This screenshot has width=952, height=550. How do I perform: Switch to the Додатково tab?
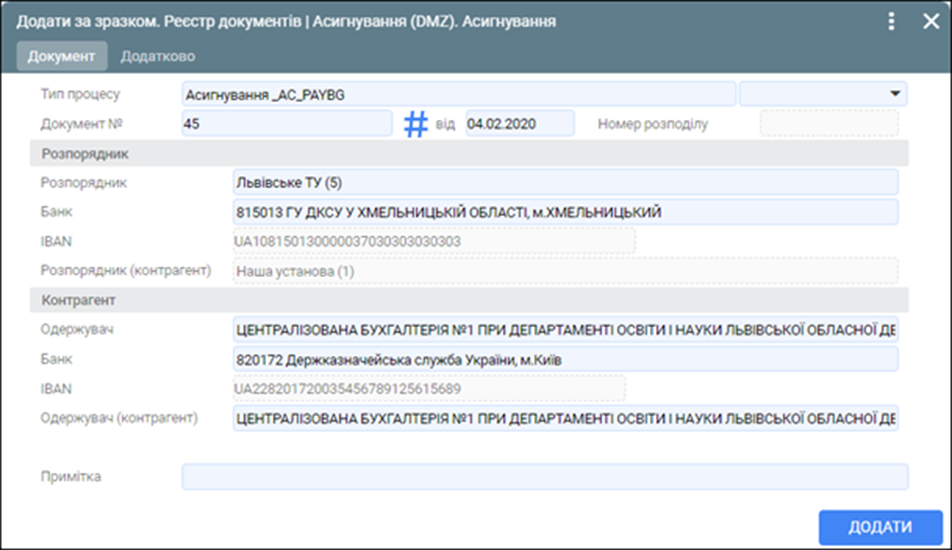pyautogui.click(x=158, y=56)
